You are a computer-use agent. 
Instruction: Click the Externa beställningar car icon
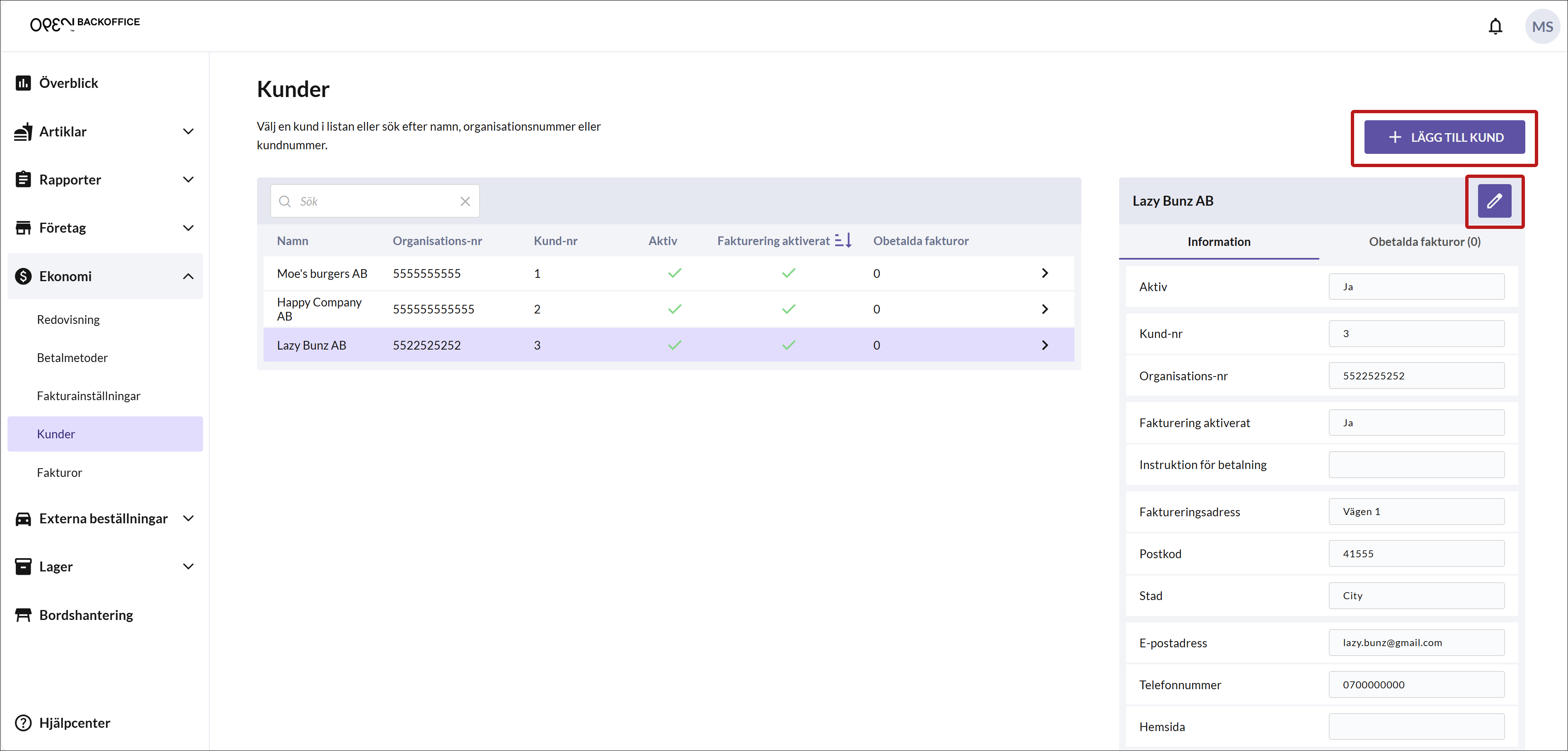point(23,518)
